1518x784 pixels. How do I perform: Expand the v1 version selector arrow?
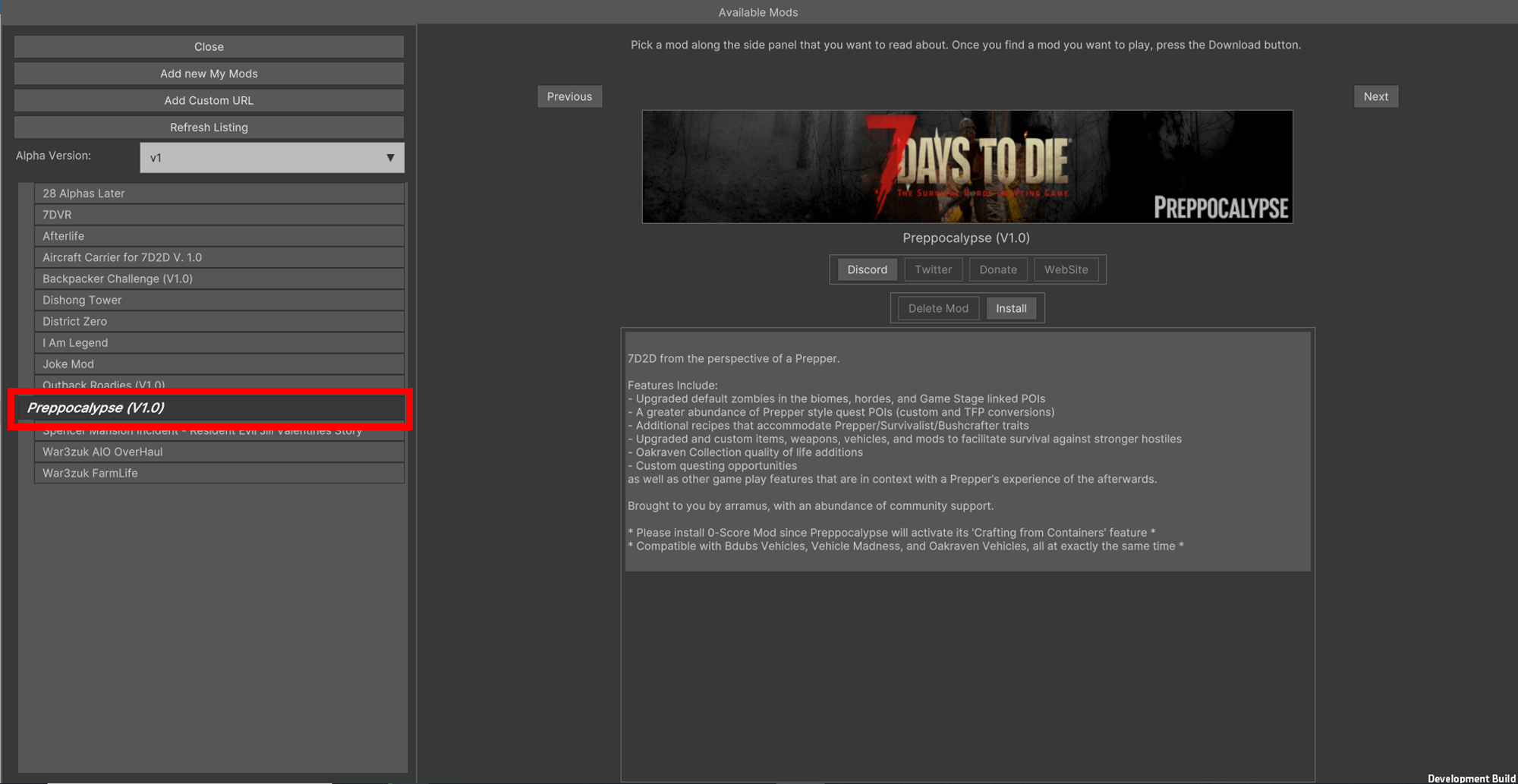click(x=390, y=158)
